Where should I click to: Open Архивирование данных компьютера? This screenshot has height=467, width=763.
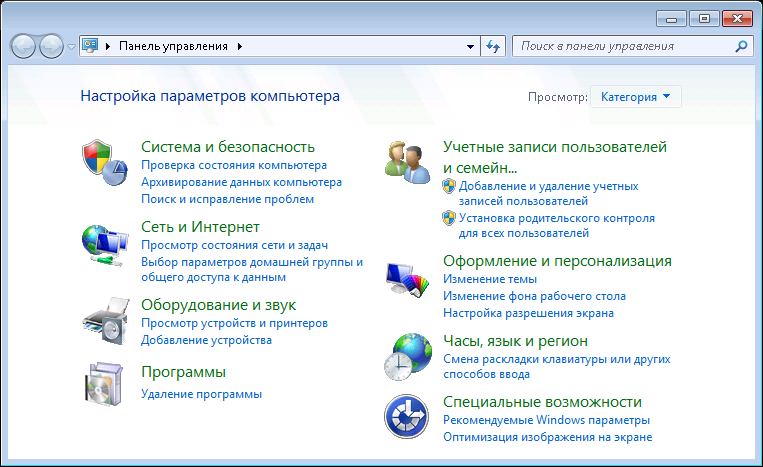pos(241,182)
